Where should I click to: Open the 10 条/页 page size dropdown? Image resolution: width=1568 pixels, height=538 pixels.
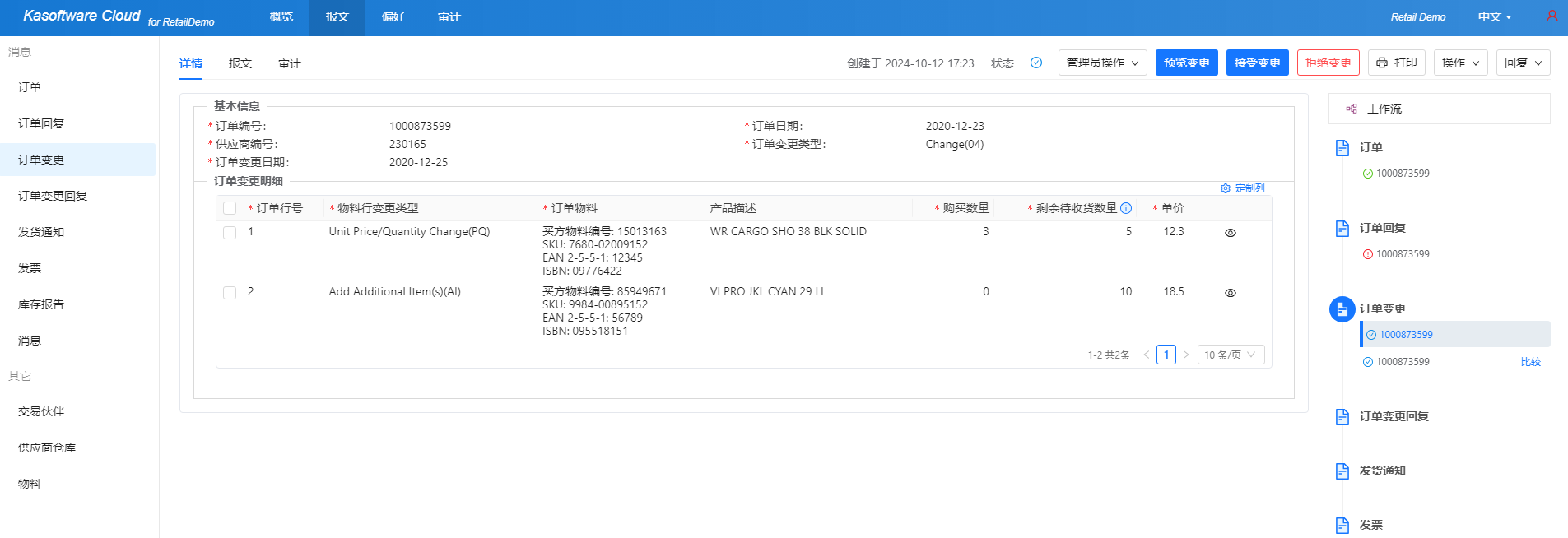pyautogui.click(x=1230, y=355)
